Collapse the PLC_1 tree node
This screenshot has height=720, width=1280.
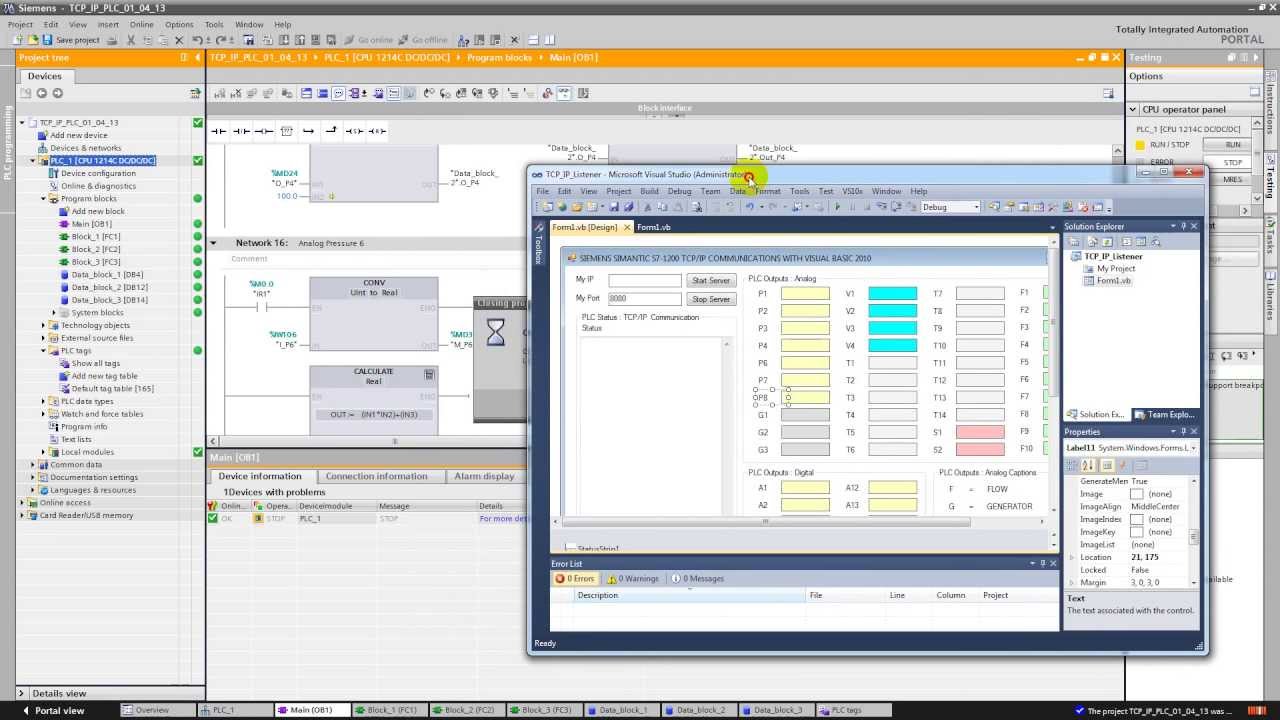33,160
